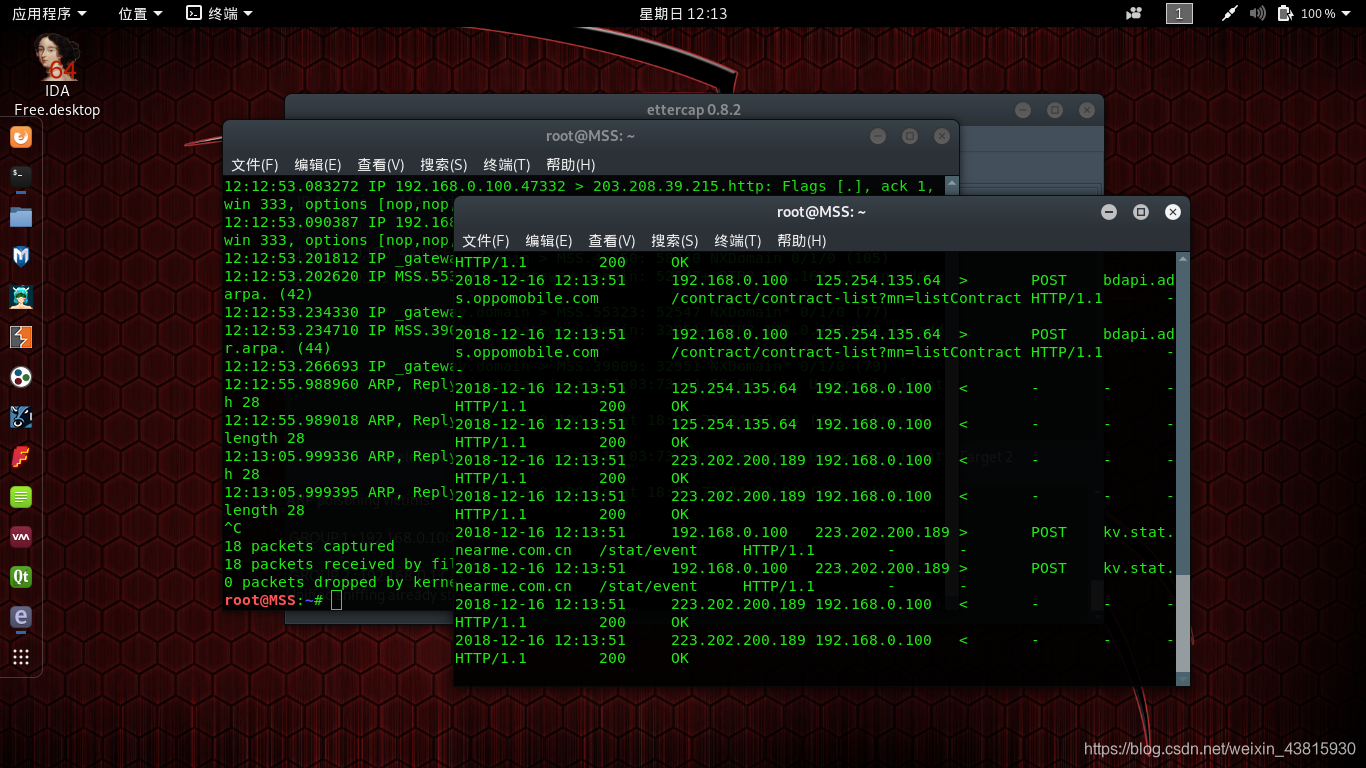
Task: Minimize the ettercap 0.8.2 window
Action: [x=1022, y=110]
